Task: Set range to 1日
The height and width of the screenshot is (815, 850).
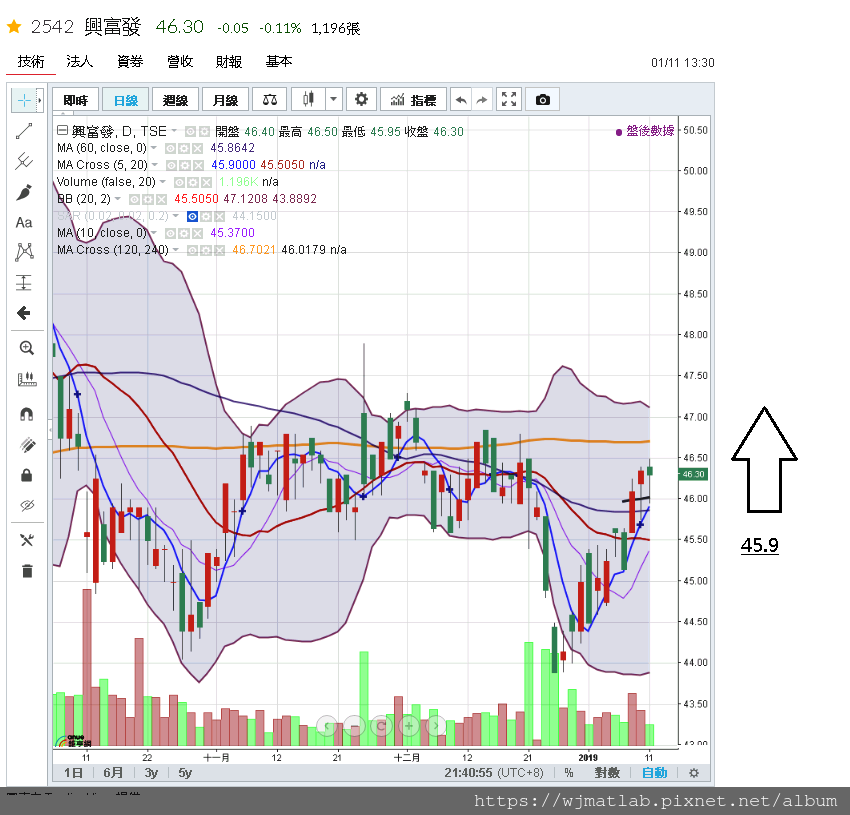Action: pos(74,773)
